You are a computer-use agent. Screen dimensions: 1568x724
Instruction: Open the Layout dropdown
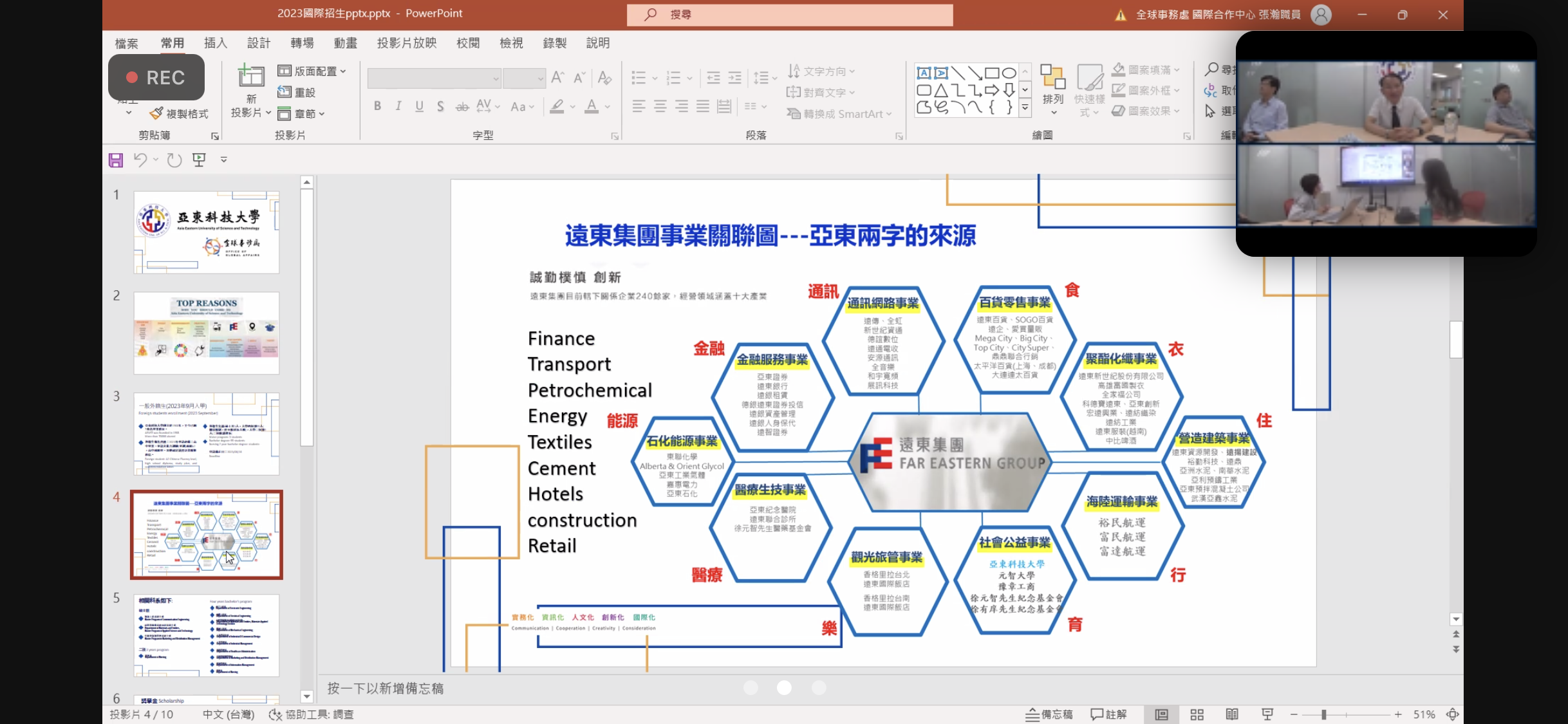[312, 71]
